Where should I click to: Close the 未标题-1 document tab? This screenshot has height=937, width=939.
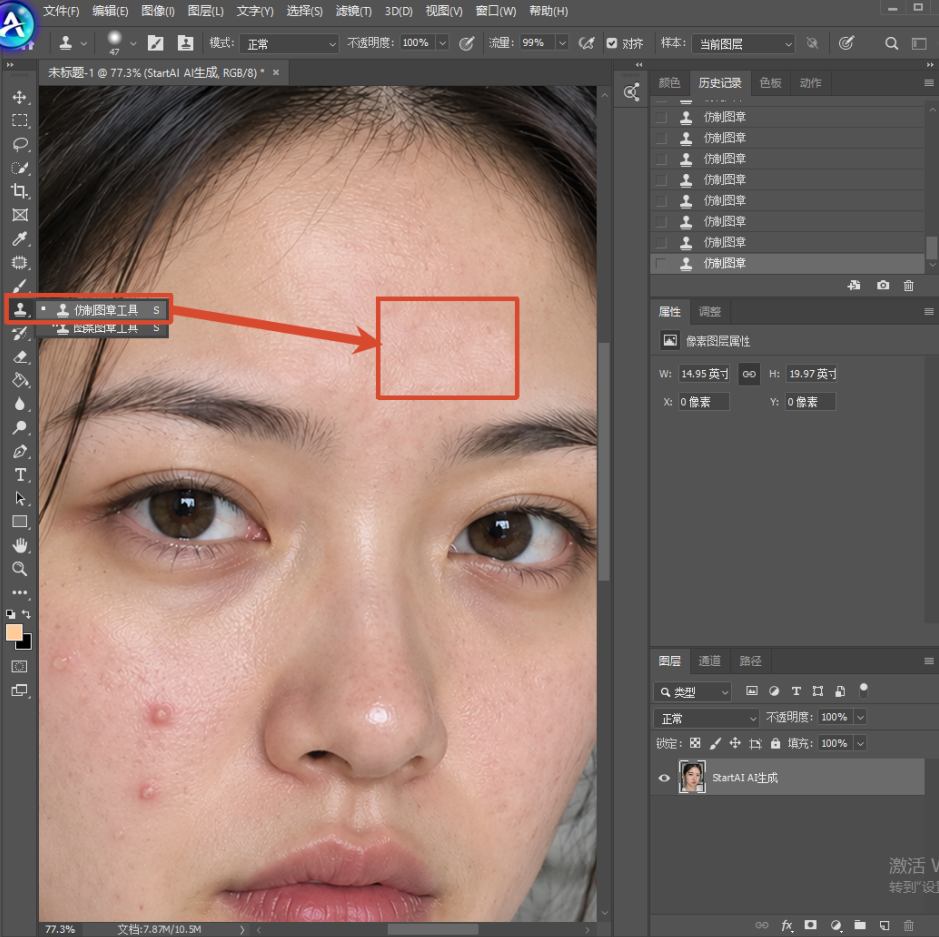point(276,72)
